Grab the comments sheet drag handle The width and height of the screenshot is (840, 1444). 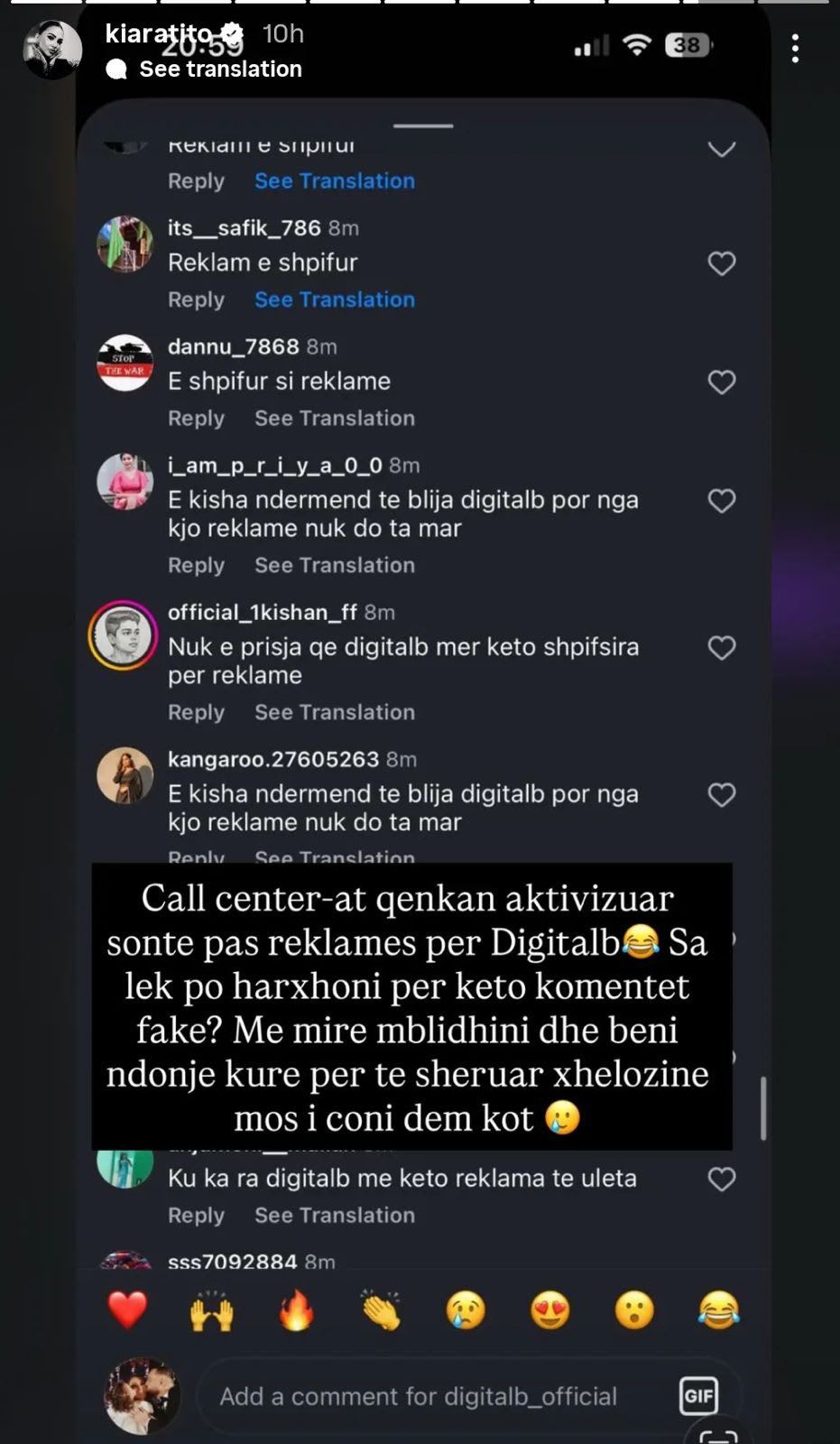coord(423,125)
